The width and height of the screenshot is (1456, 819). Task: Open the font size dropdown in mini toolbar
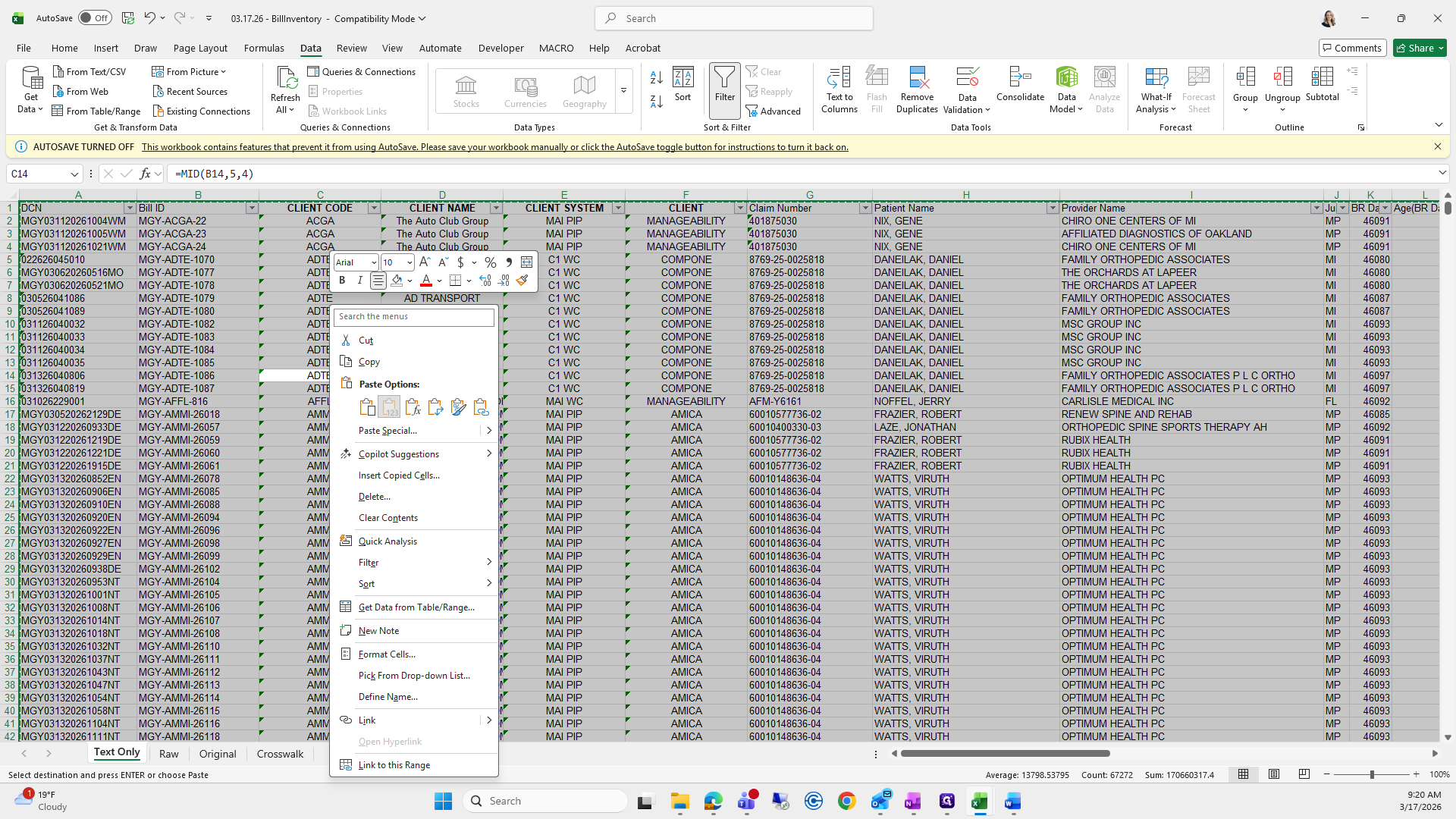(x=409, y=262)
